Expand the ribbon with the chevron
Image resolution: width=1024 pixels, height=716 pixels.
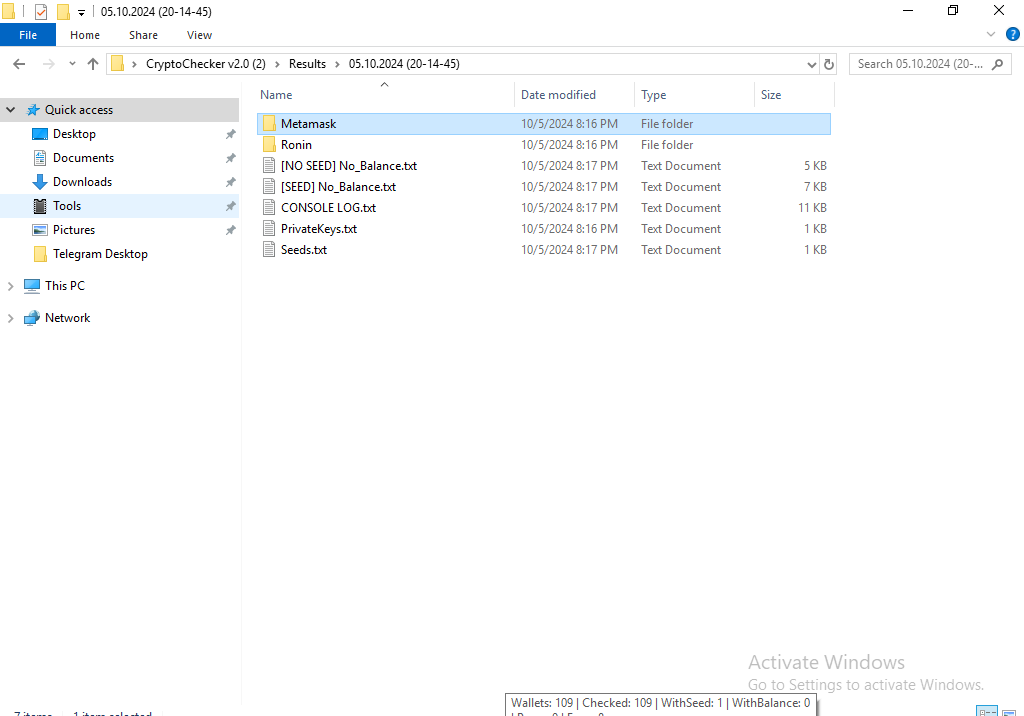point(991,34)
